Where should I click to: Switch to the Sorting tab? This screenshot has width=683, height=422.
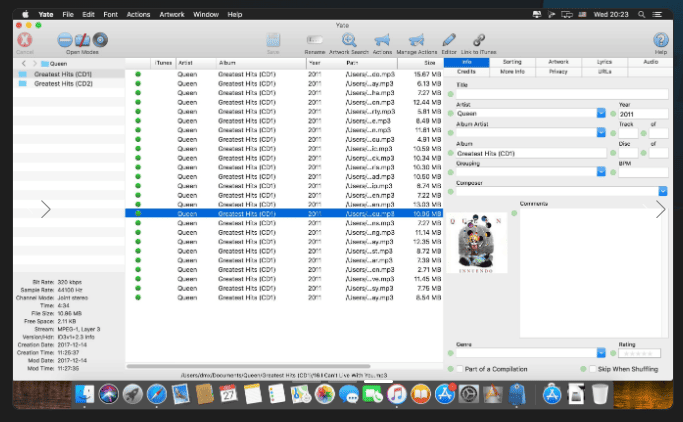tap(512, 62)
